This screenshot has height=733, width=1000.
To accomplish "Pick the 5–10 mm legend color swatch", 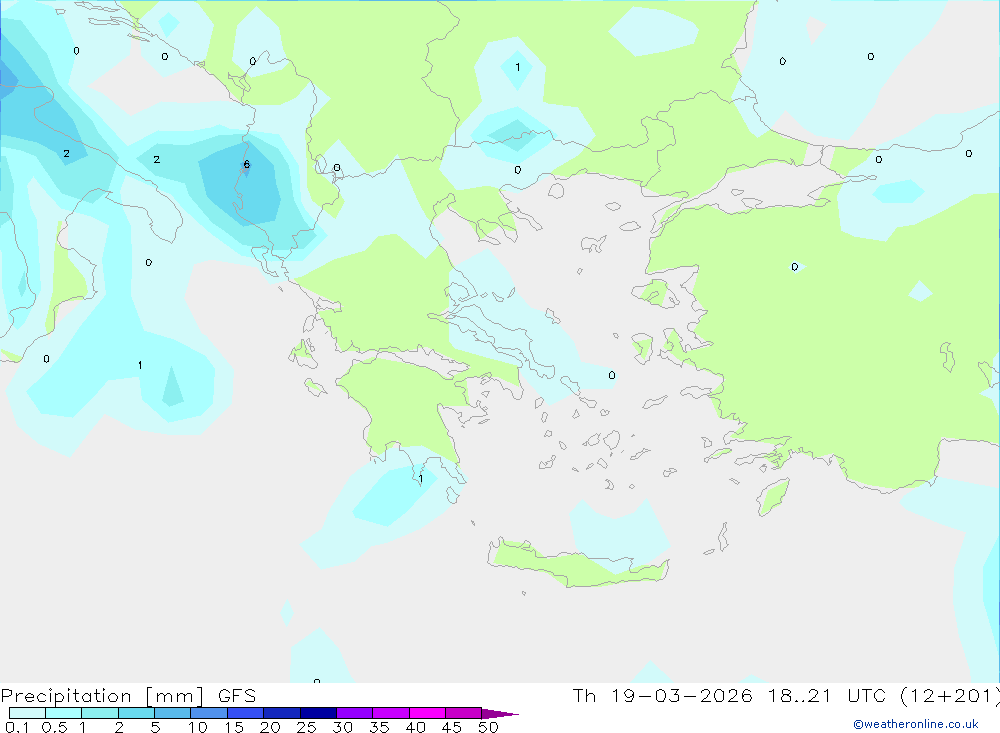I will coord(172,713).
